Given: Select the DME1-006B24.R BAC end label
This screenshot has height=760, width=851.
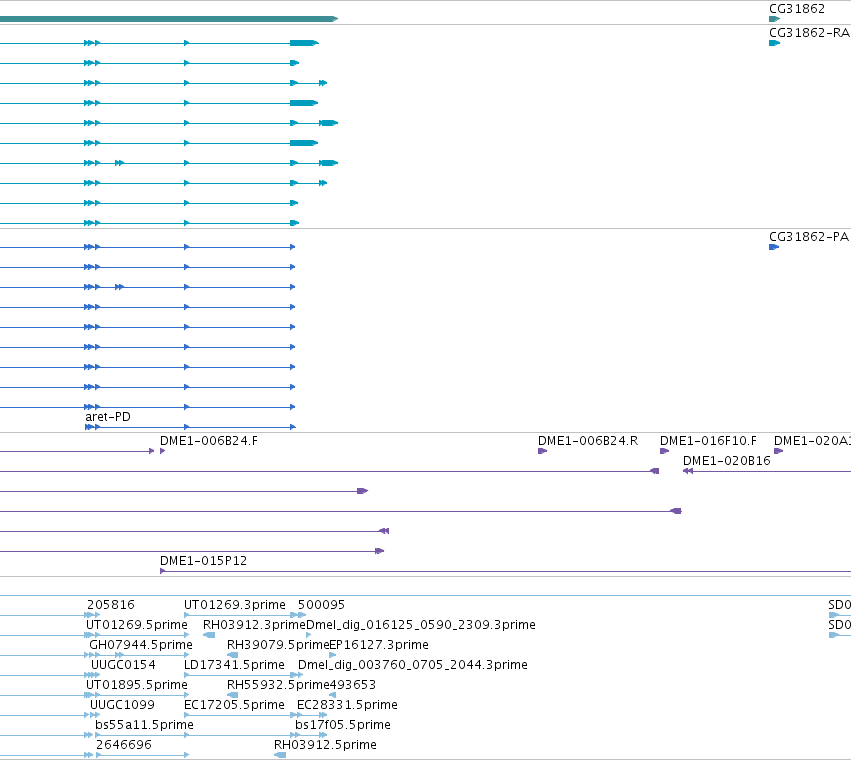Looking at the screenshot, I should (x=588, y=441).
